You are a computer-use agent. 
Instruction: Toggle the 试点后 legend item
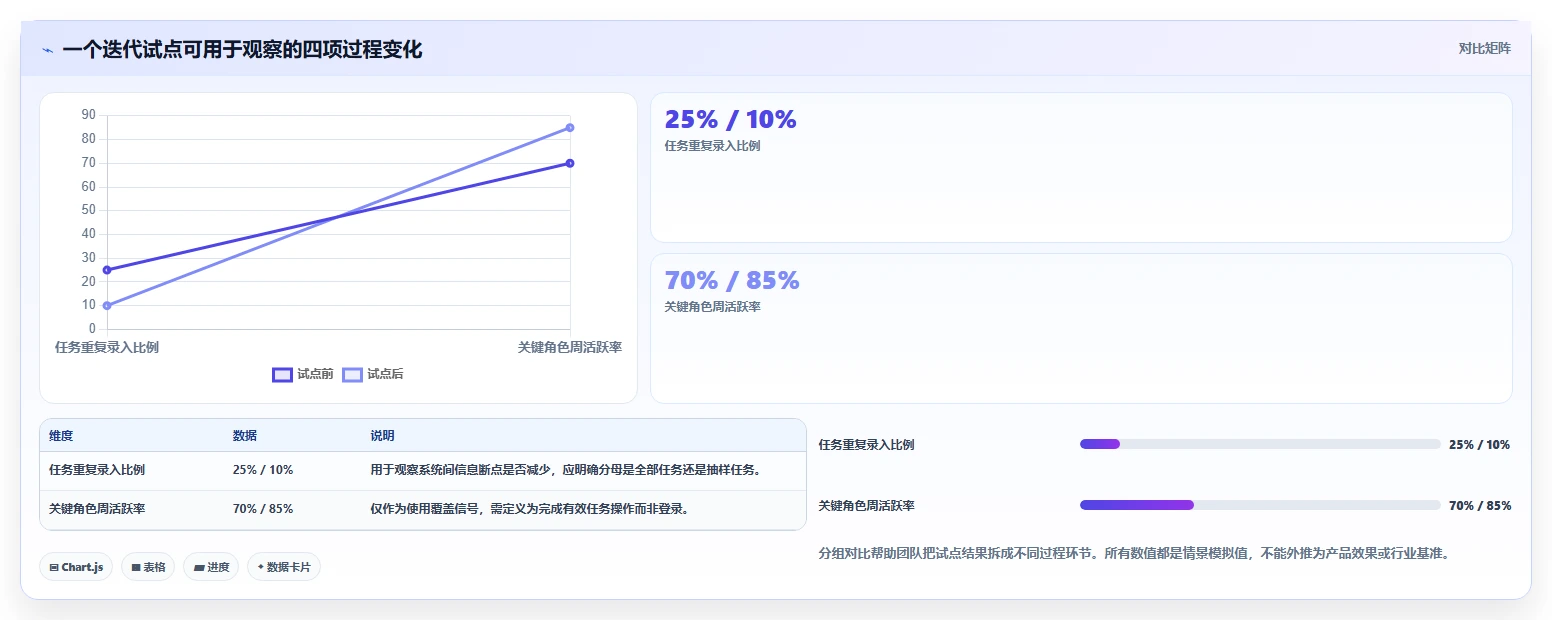coord(373,374)
